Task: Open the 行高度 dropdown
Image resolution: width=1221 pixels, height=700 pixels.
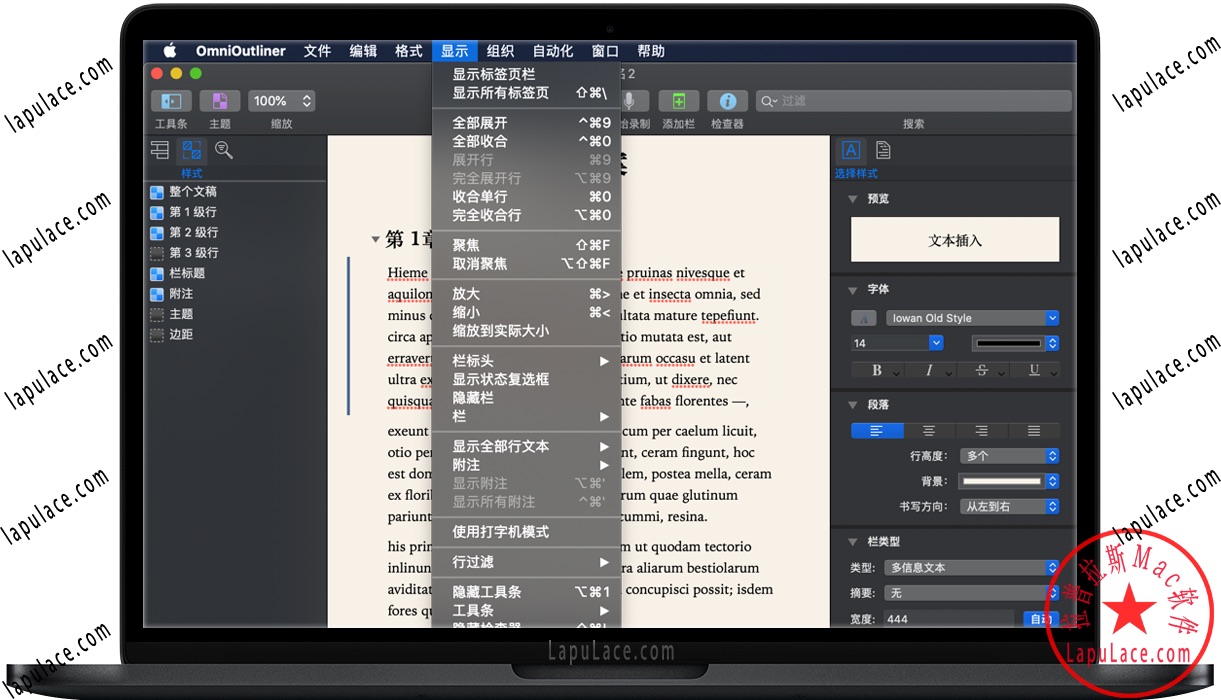Action: [x=1009, y=456]
